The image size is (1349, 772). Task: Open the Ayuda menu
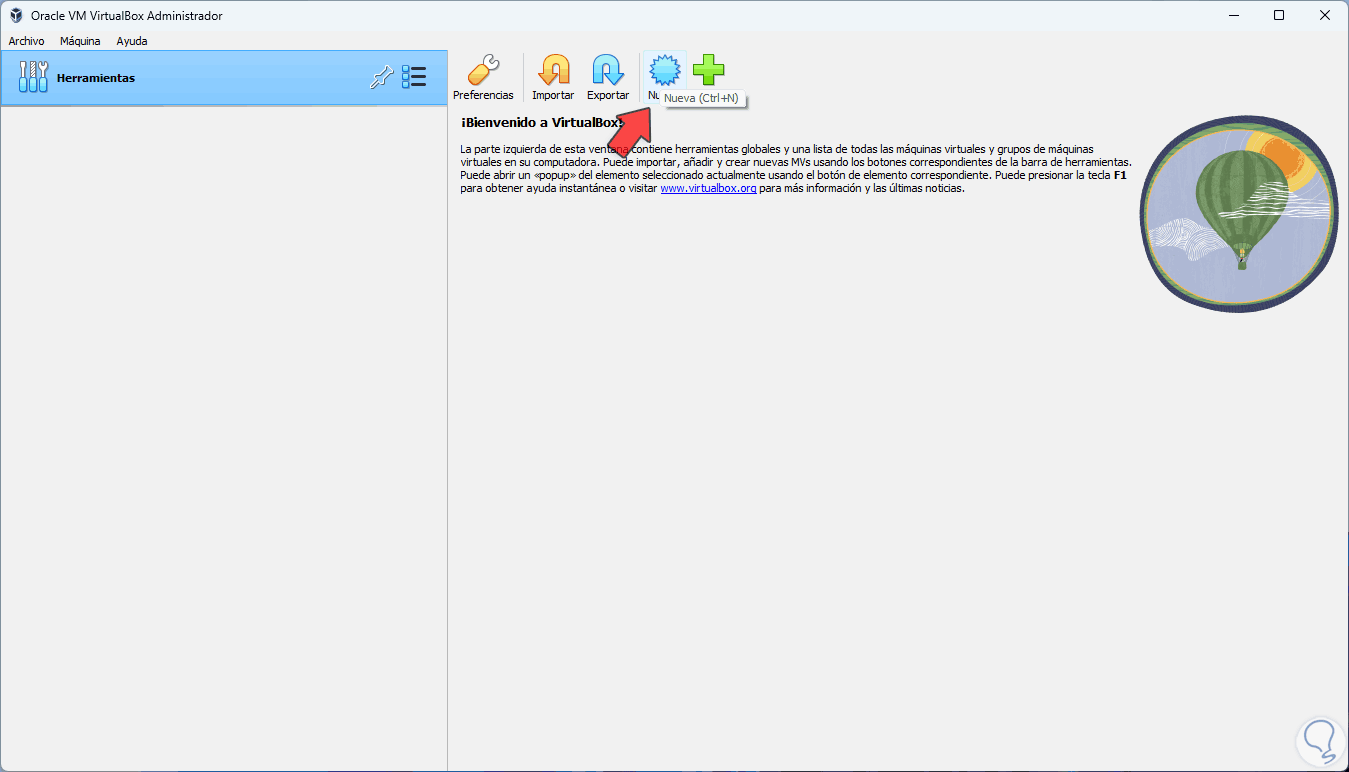pyautogui.click(x=132, y=41)
